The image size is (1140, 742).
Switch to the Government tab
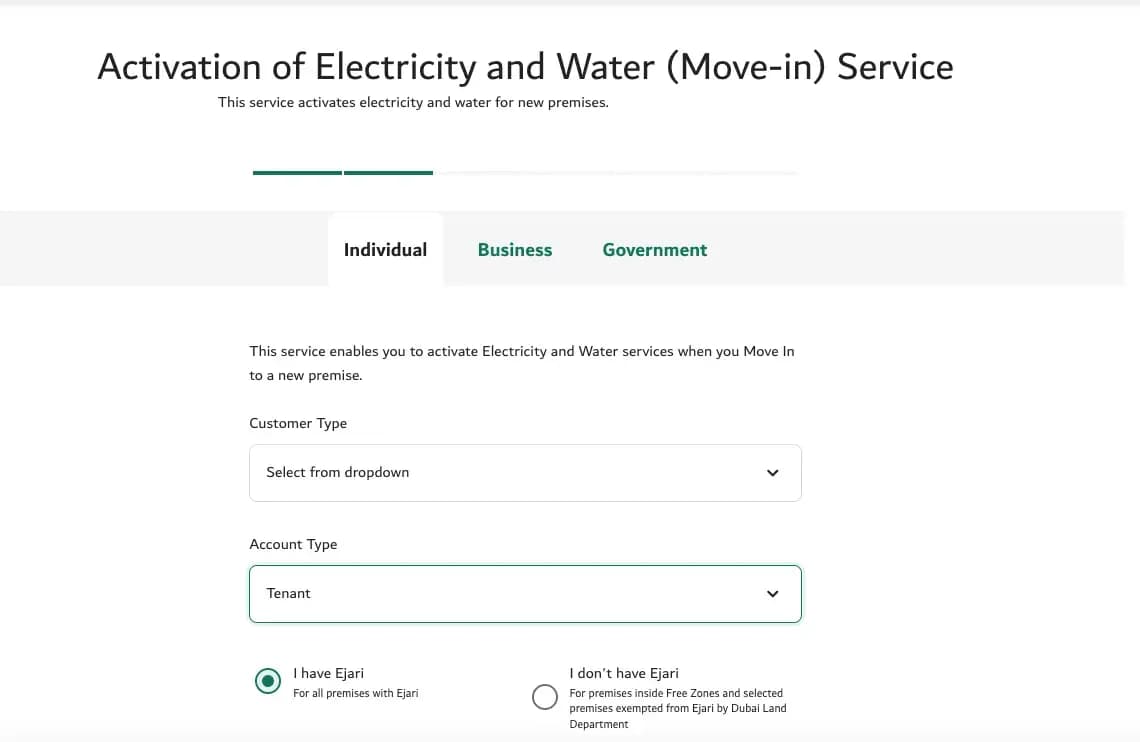click(x=654, y=249)
